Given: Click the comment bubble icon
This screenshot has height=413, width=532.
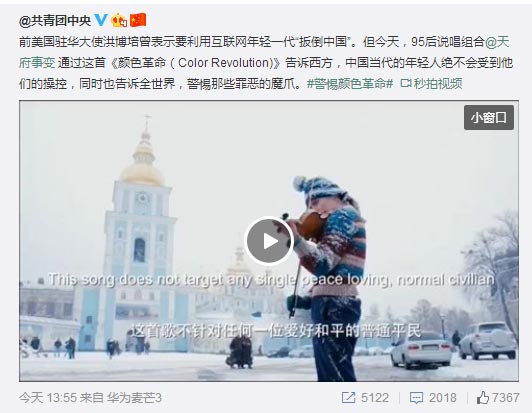Looking at the screenshot, I should coord(416,398).
